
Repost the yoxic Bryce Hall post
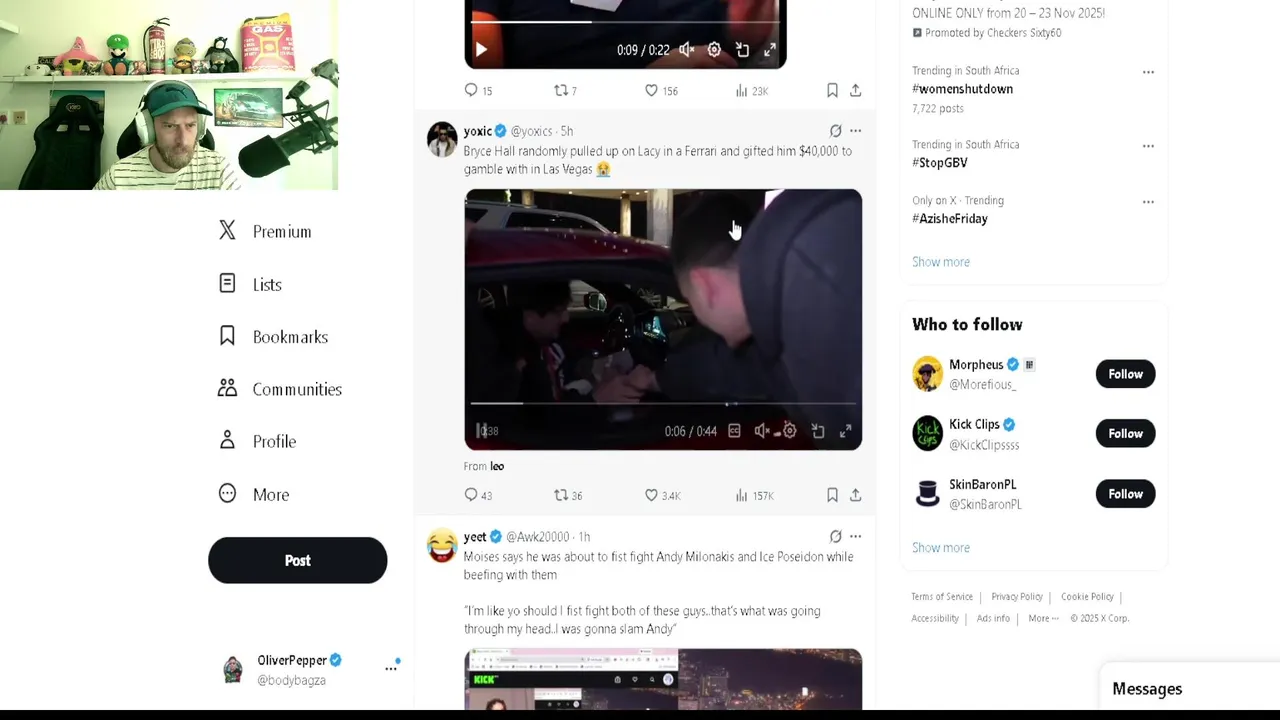[561, 495]
